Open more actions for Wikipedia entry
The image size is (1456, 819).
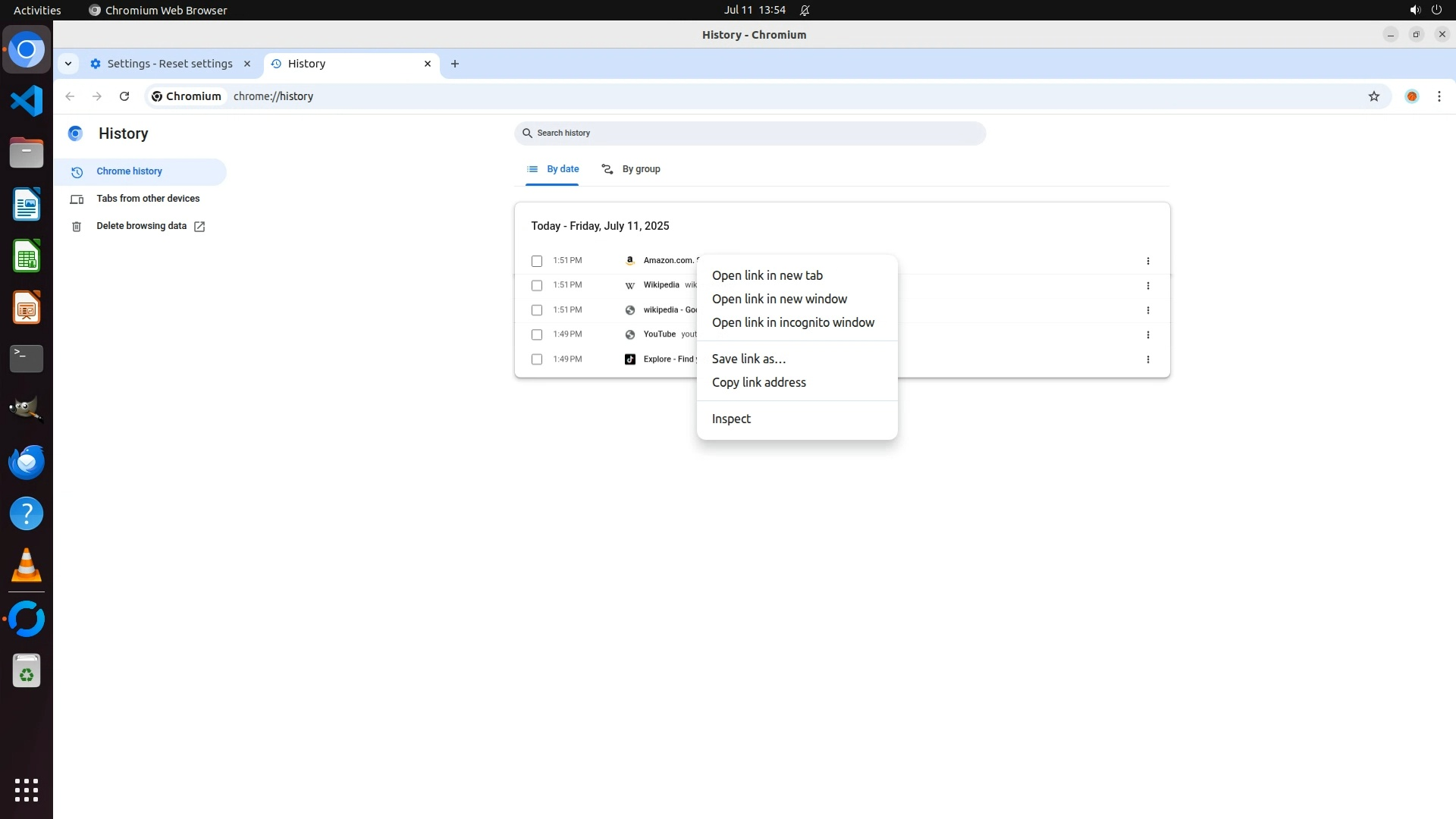coord(1147,286)
